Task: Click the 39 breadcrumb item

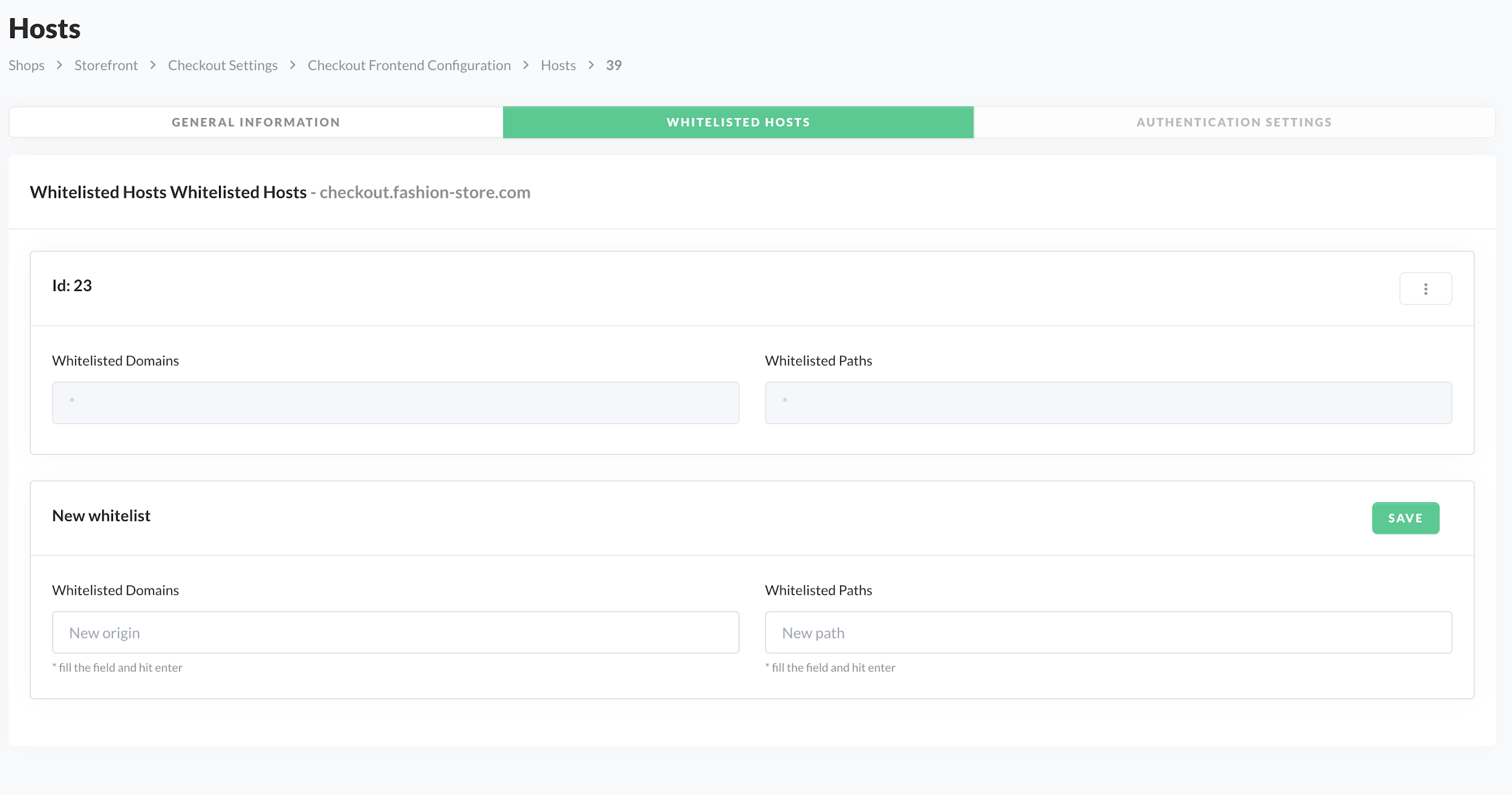Action: 614,65
